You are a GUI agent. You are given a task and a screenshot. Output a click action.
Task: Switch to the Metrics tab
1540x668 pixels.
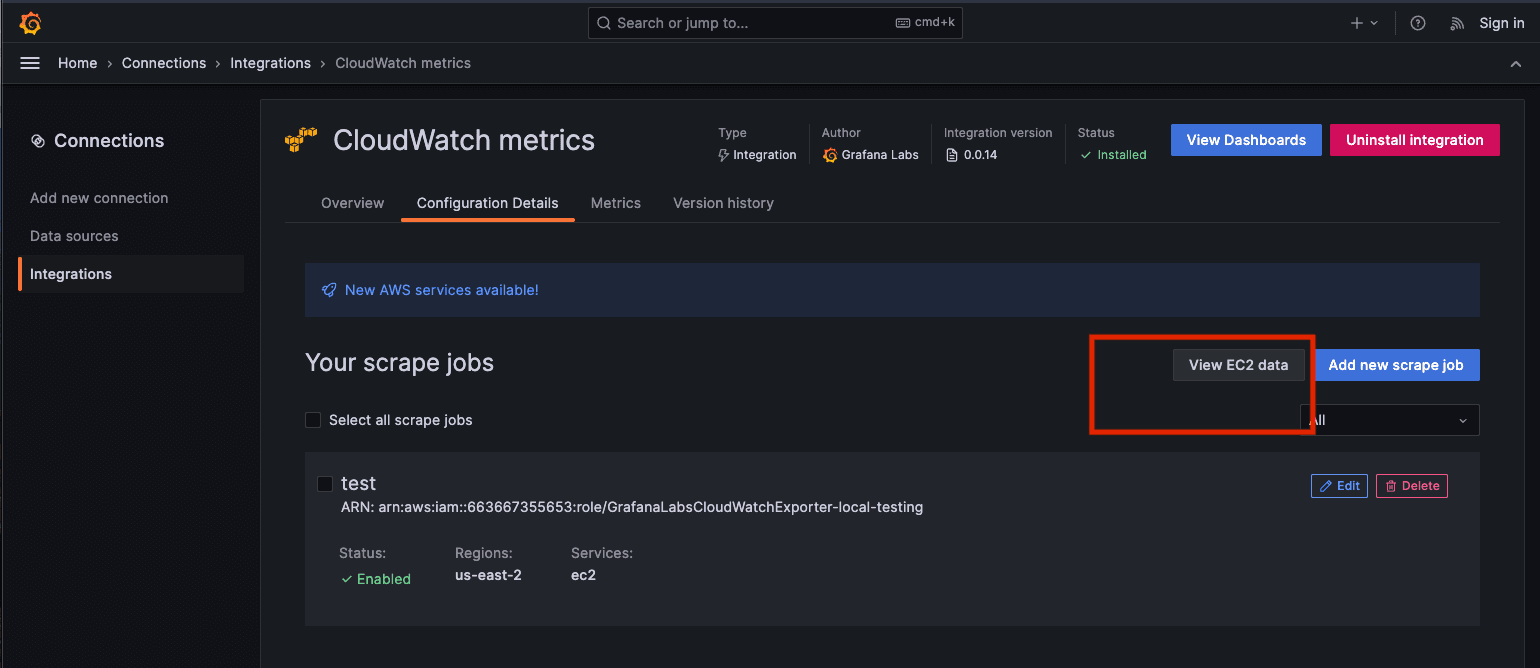pyautogui.click(x=615, y=203)
